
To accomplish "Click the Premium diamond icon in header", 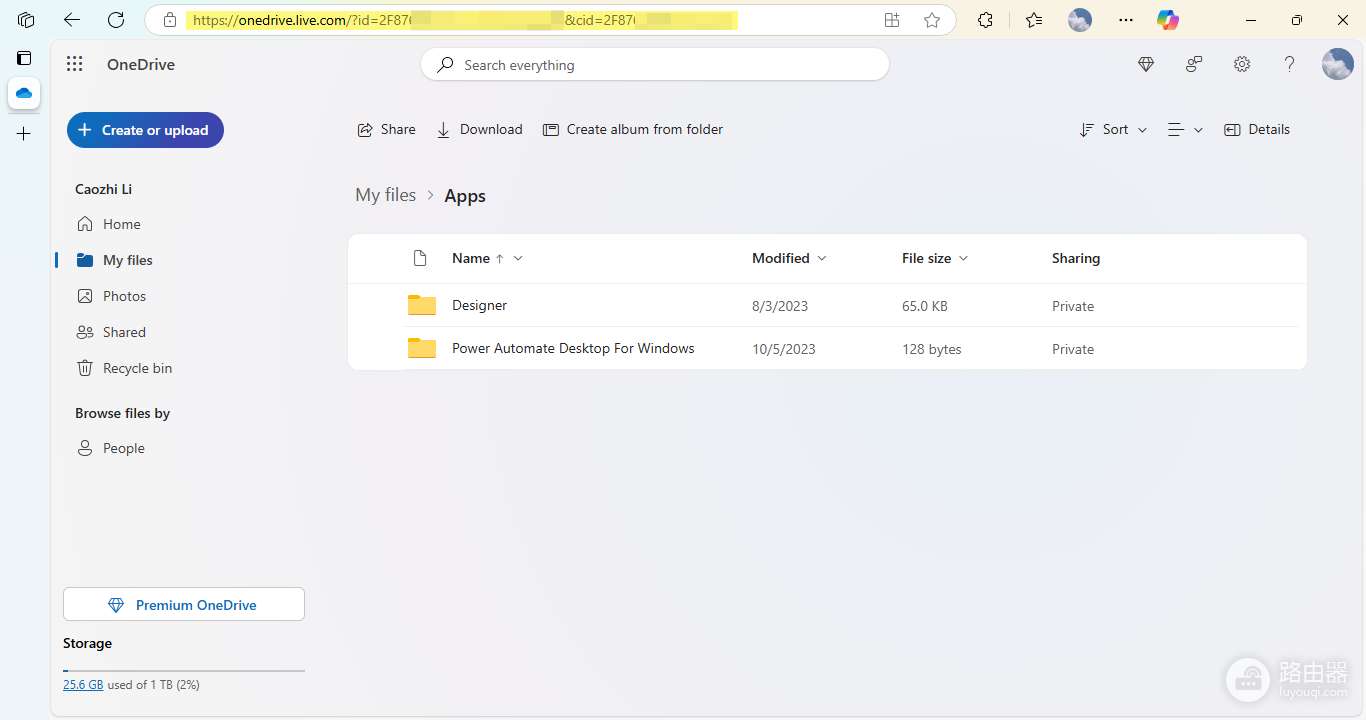I will 1146,64.
